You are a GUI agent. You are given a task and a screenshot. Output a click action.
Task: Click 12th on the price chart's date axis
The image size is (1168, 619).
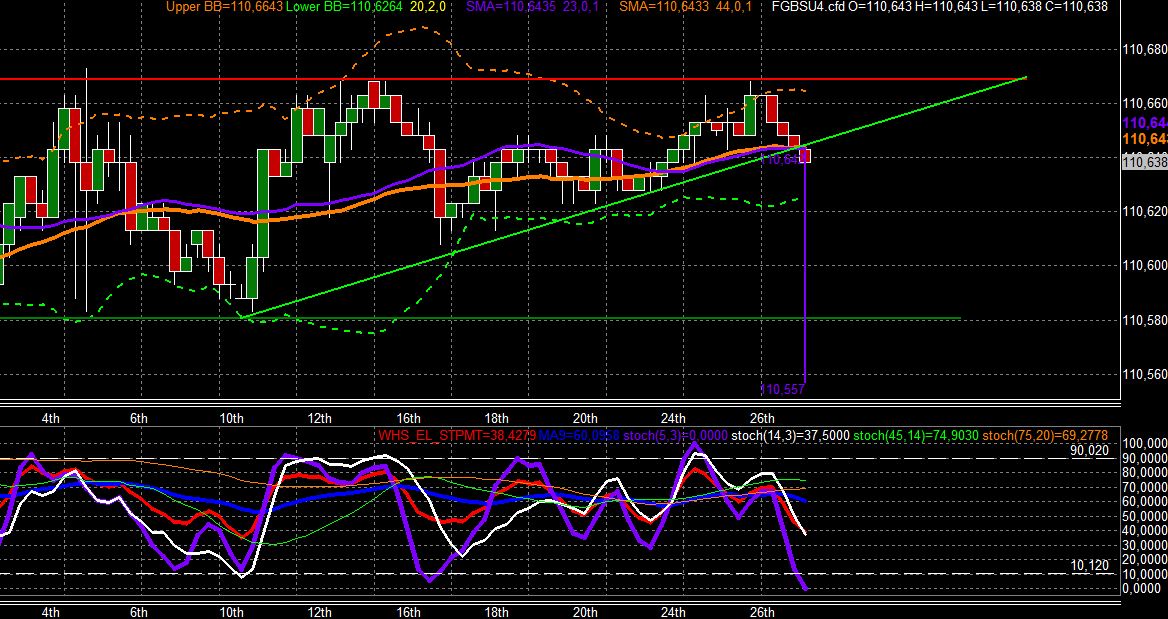point(320,417)
